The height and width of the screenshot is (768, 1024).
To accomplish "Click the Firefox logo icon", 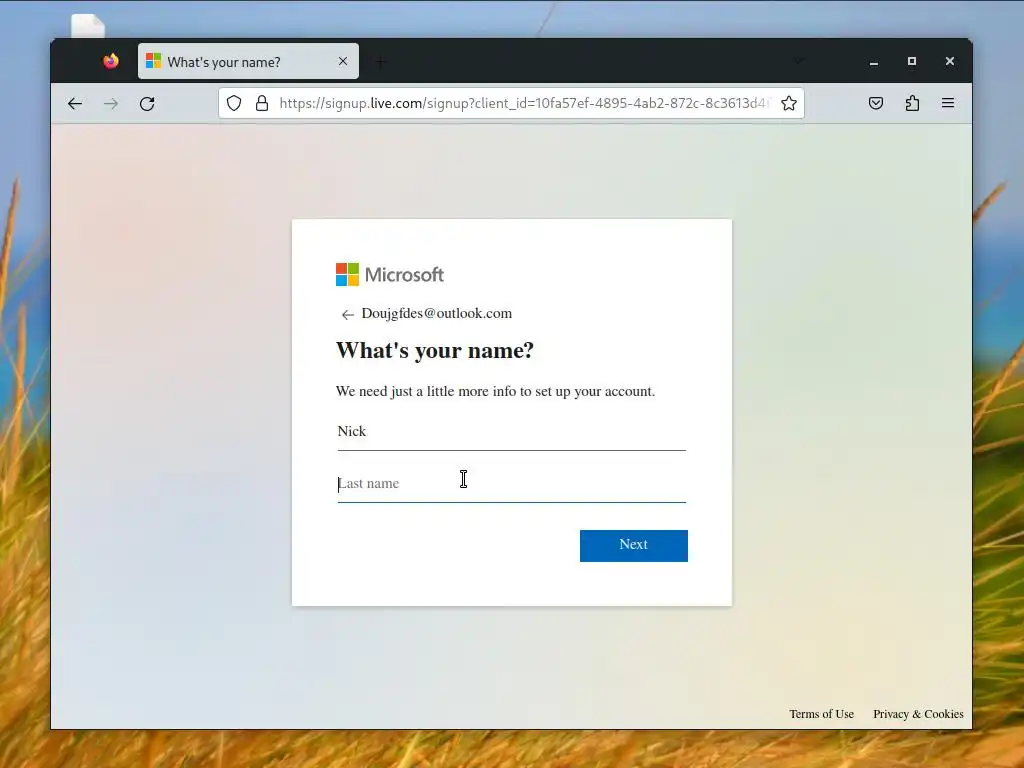I will click(111, 61).
